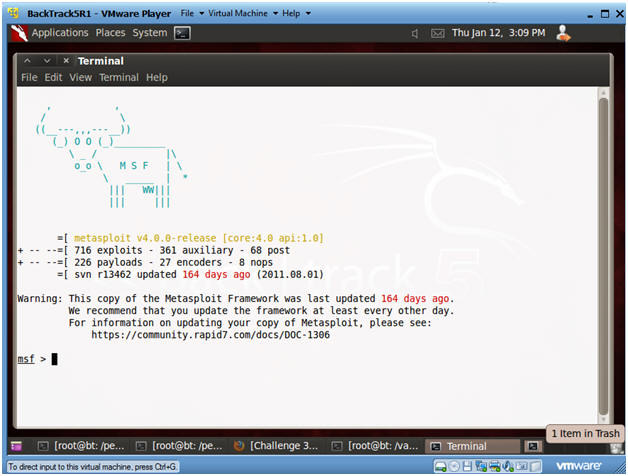628x476 pixels.
Task: Click the scrollbar up arrow in the terminal
Action: pyautogui.click(x=604, y=93)
